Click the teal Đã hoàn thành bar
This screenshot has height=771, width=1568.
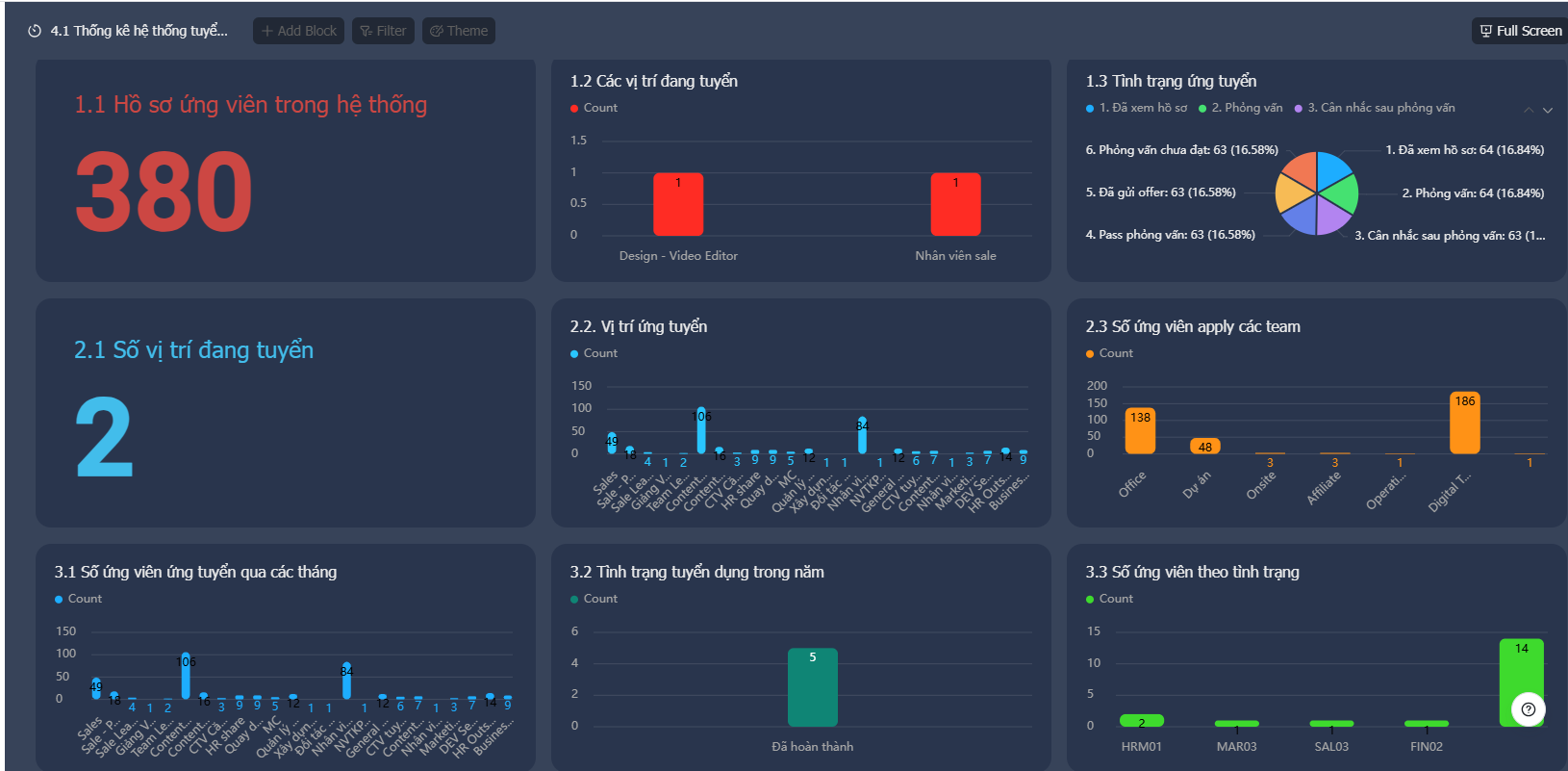click(813, 687)
